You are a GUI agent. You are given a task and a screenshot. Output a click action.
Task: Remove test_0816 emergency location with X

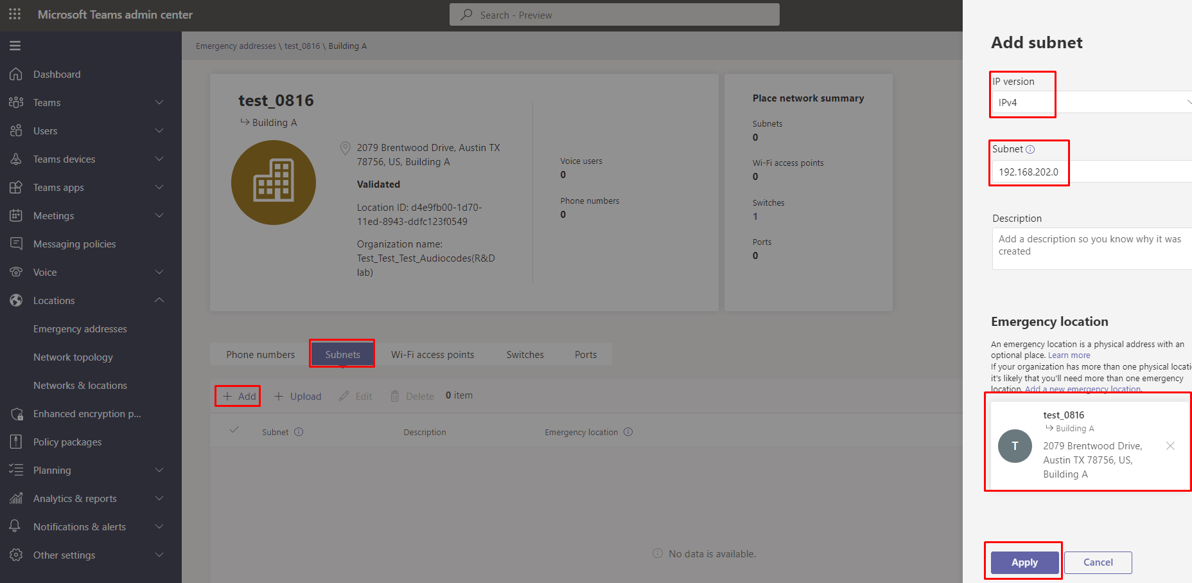(1170, 446)
